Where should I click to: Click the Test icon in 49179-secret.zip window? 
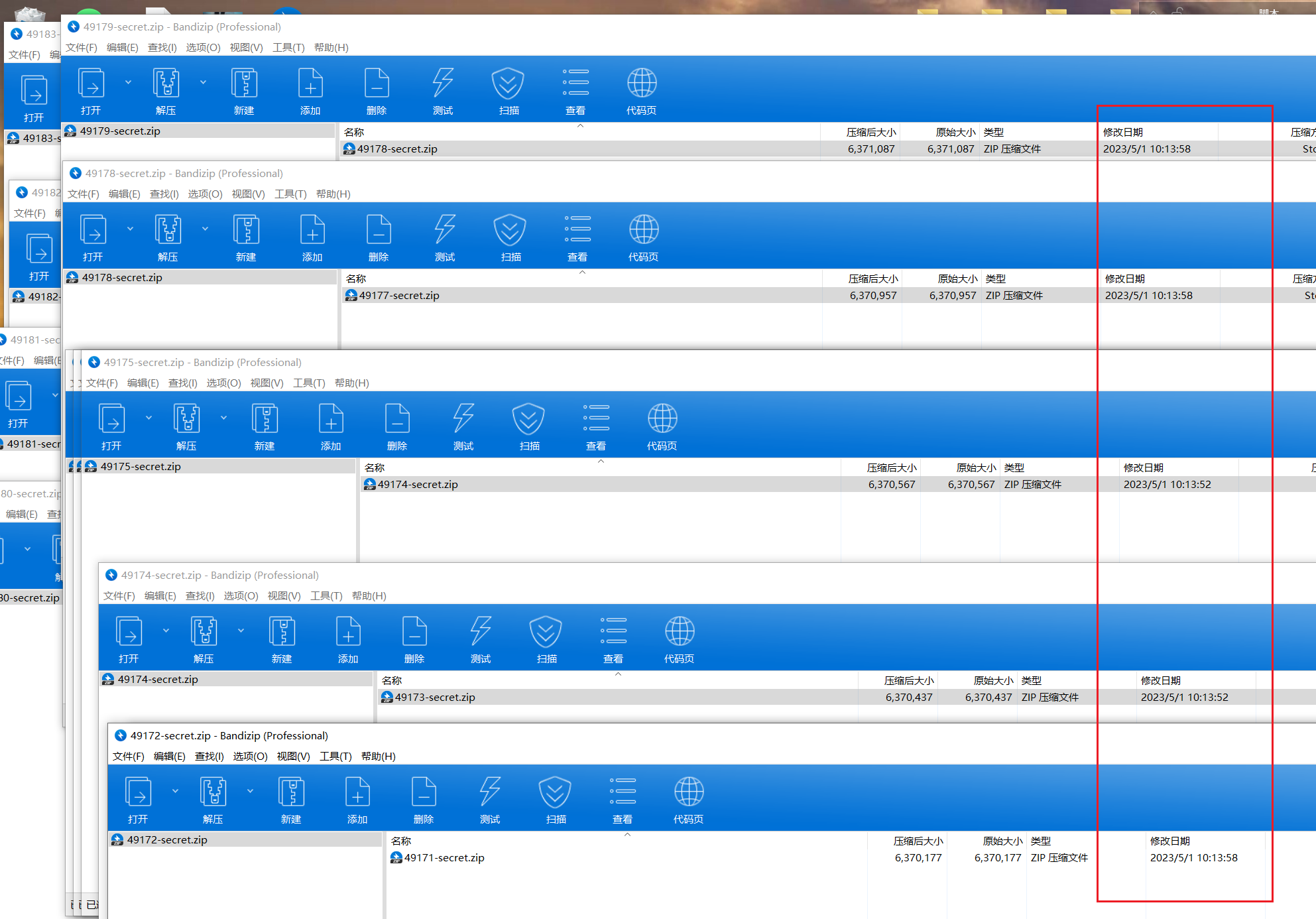click(x=442, y=84)
